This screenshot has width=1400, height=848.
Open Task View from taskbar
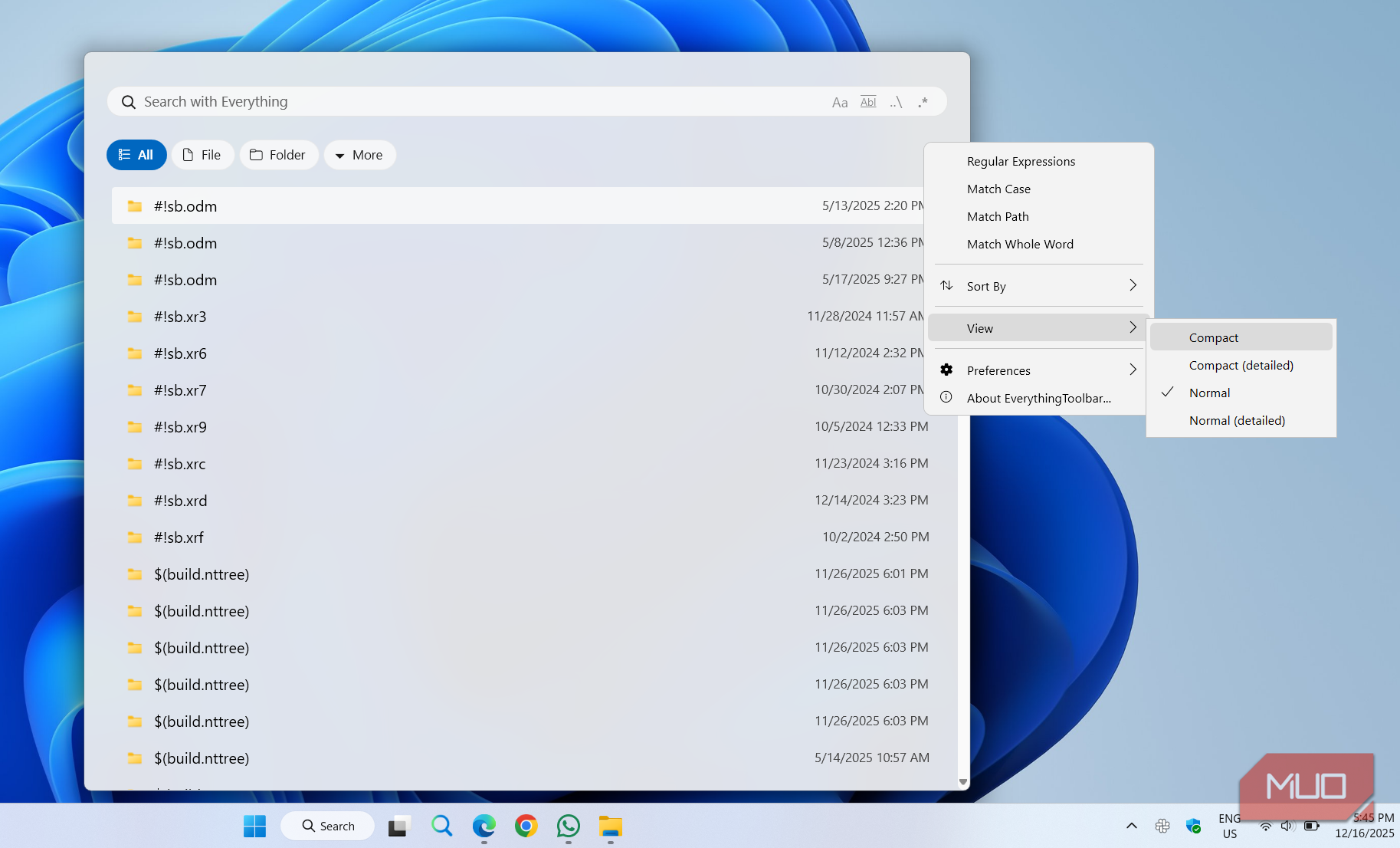point(398,826)
